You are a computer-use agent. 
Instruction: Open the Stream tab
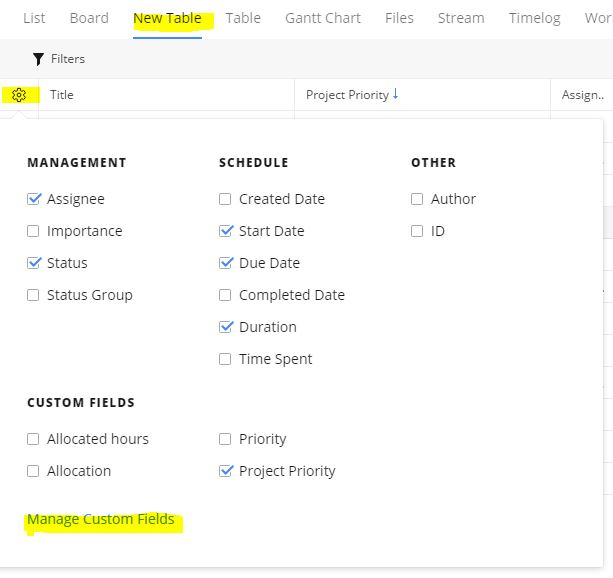[x=461, y=18]
